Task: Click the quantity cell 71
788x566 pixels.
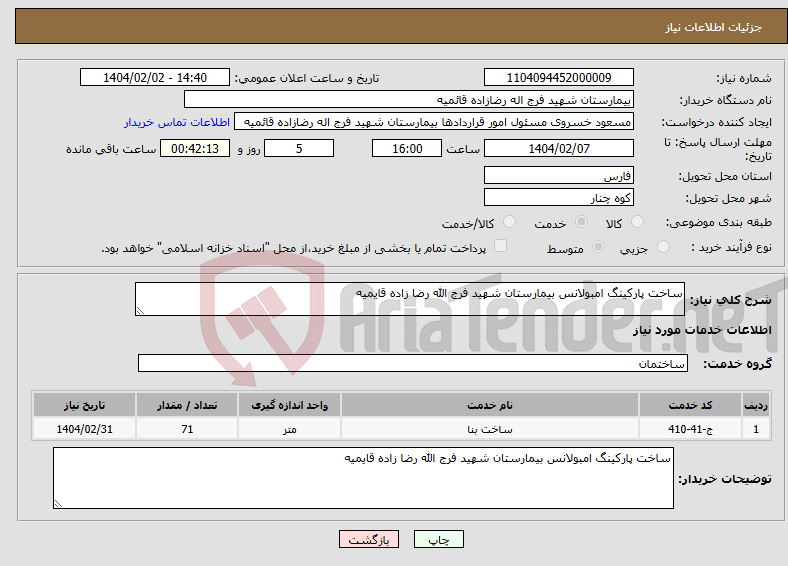Action: pyautogui.click(x=186, y=429)
